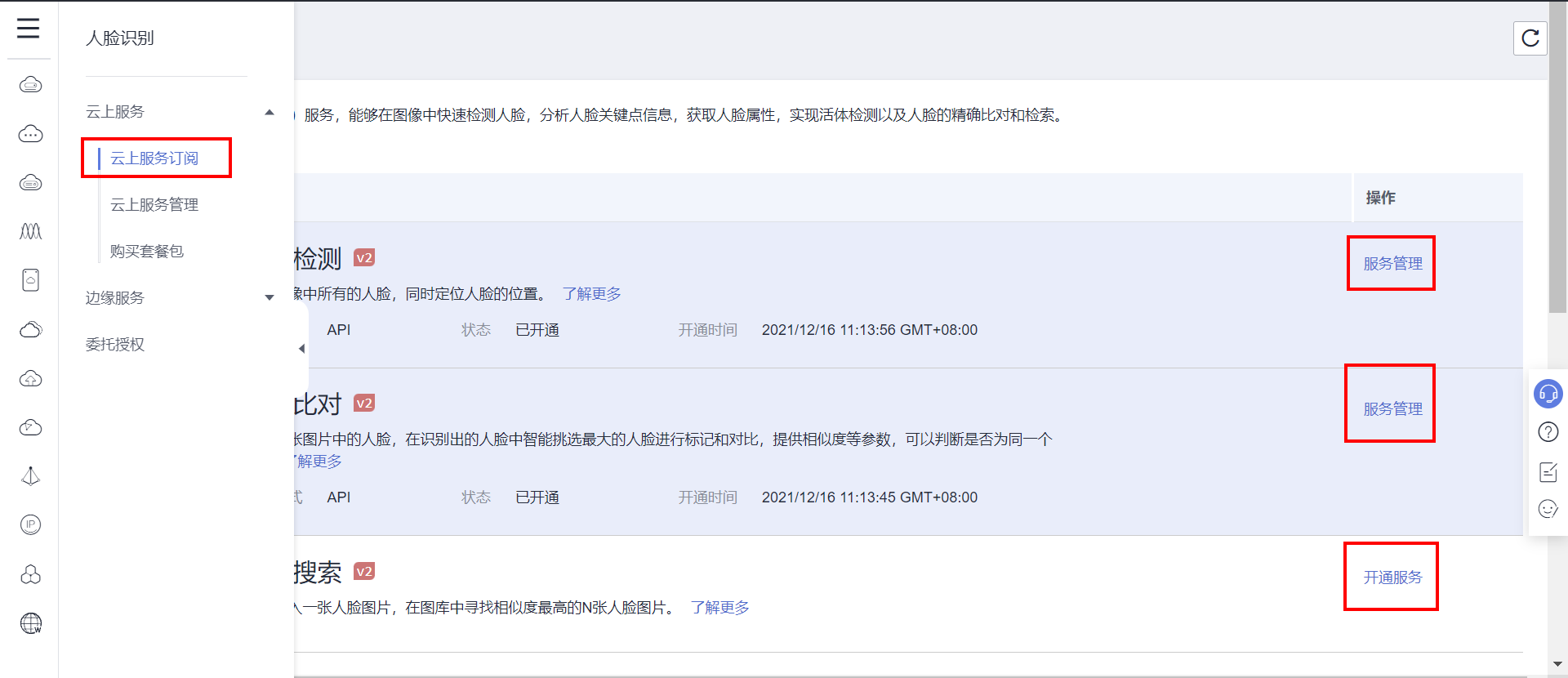1568x678 pixels.
Task: Click the v2 badge next to 检测
Action: click(364, 258)
